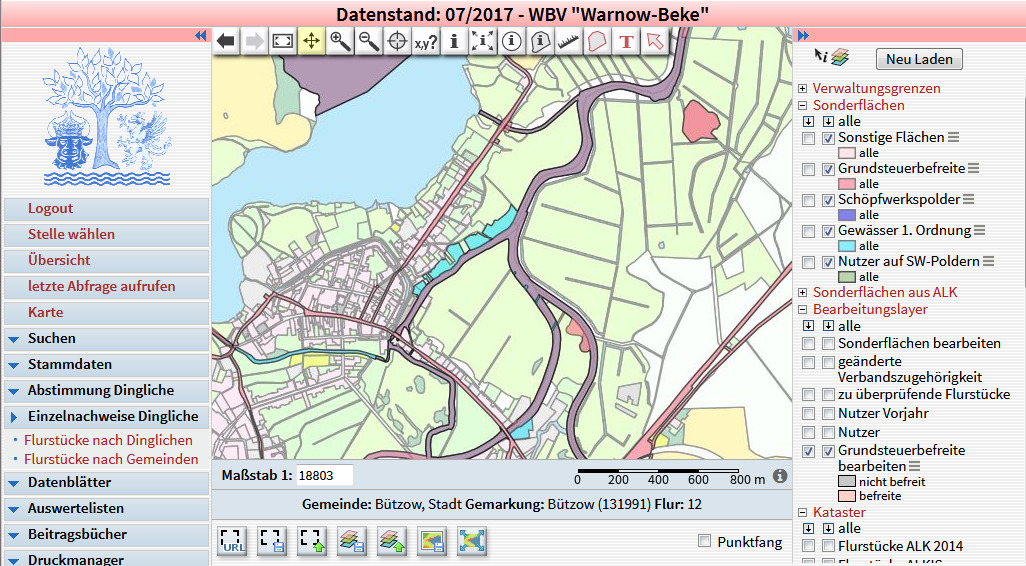Check the Flurstücke ALK 2014 layer

[828, 546]
